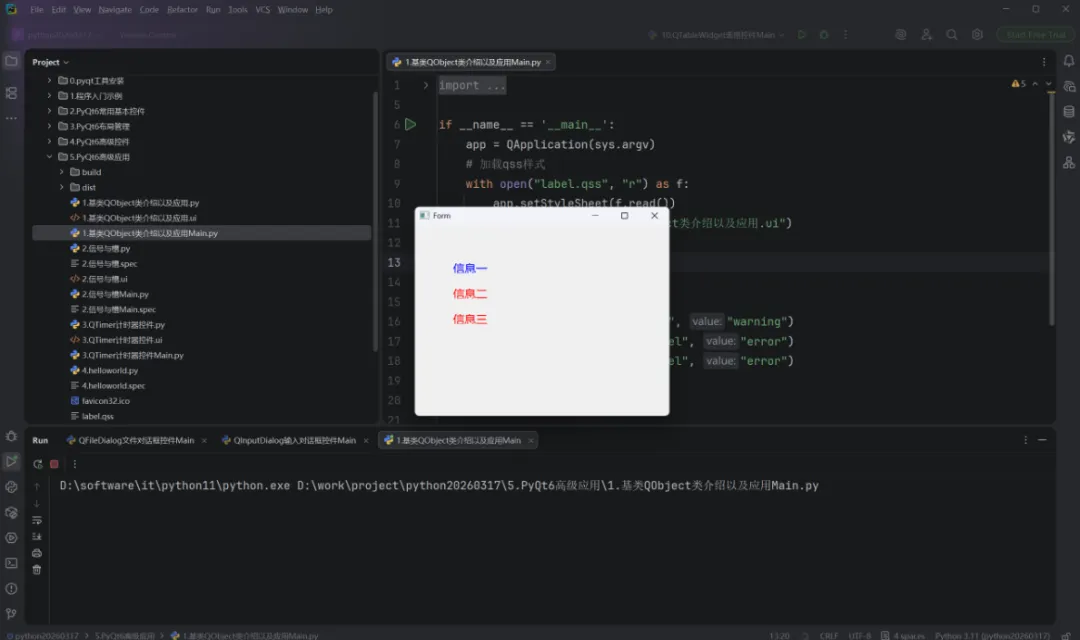Open the fourth right-sidebar tool window icon
Viewport: 1080px width, 640px height.
pos(1068,137)
